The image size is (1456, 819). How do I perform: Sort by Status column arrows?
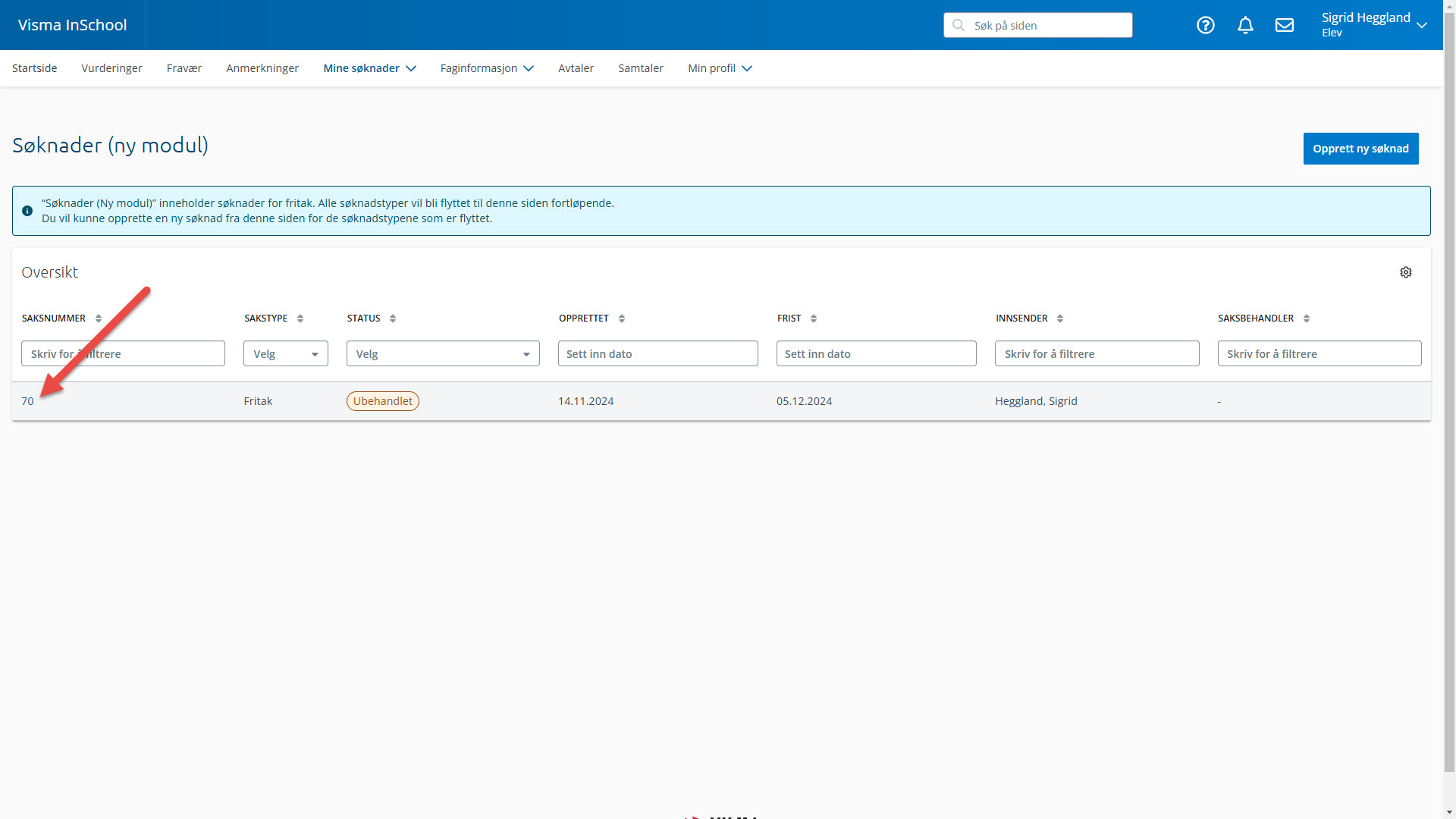tap(393, 318)
